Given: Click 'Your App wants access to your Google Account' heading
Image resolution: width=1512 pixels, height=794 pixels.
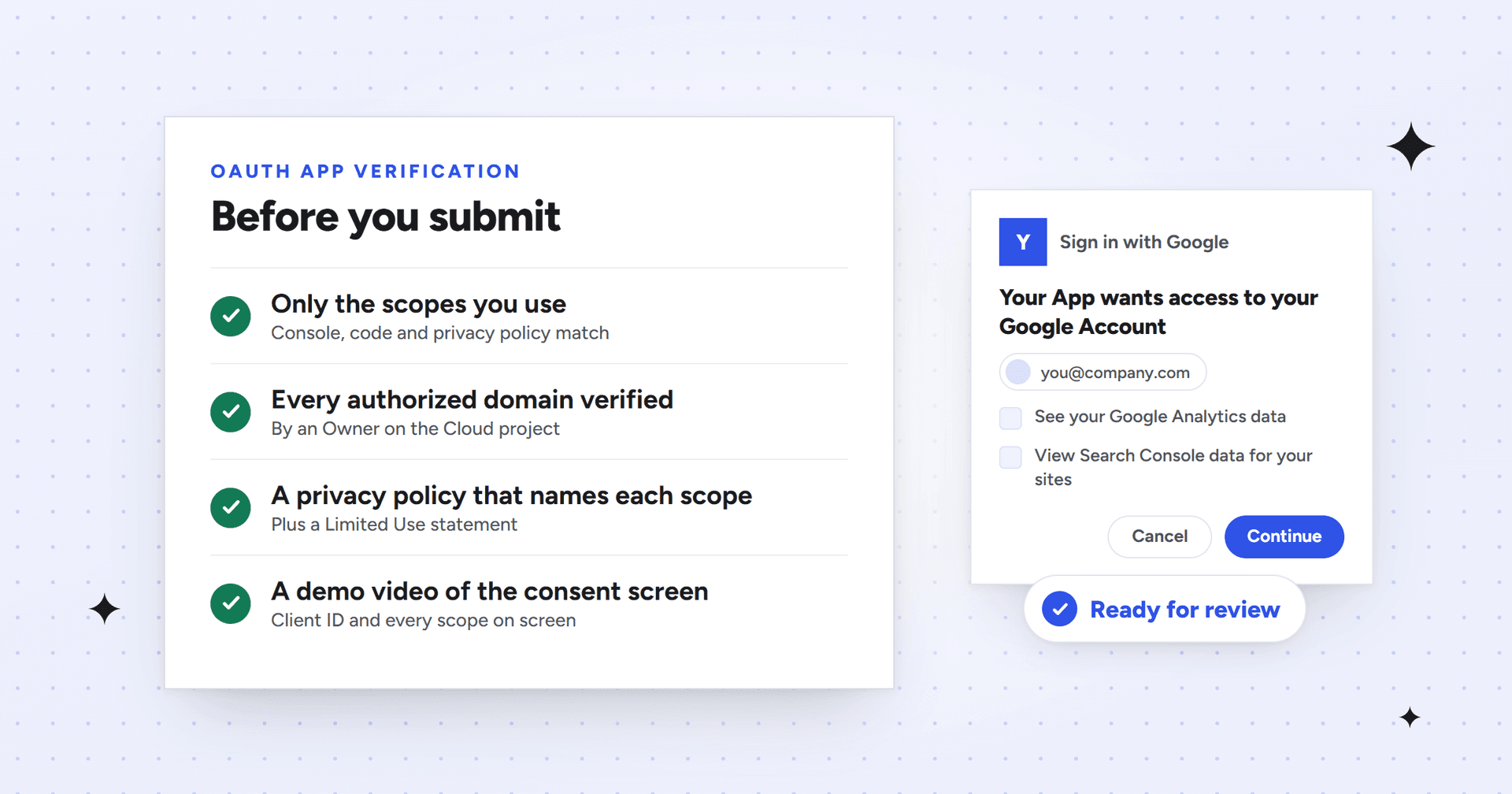Looking at the screenshot, I should pyautogui.click(x=1158, y=312).
